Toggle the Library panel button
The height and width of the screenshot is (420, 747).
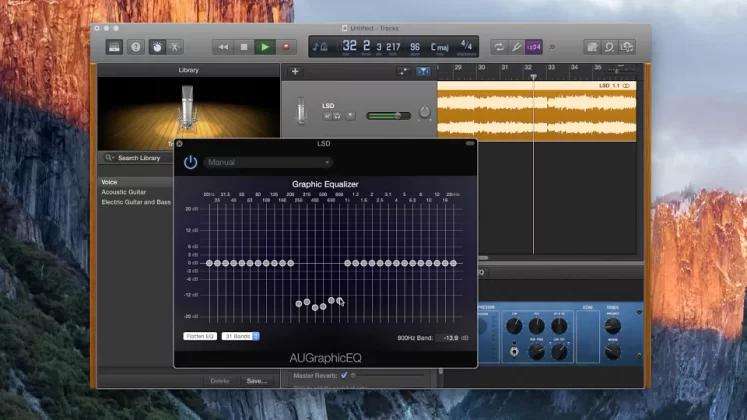(114, 47)
